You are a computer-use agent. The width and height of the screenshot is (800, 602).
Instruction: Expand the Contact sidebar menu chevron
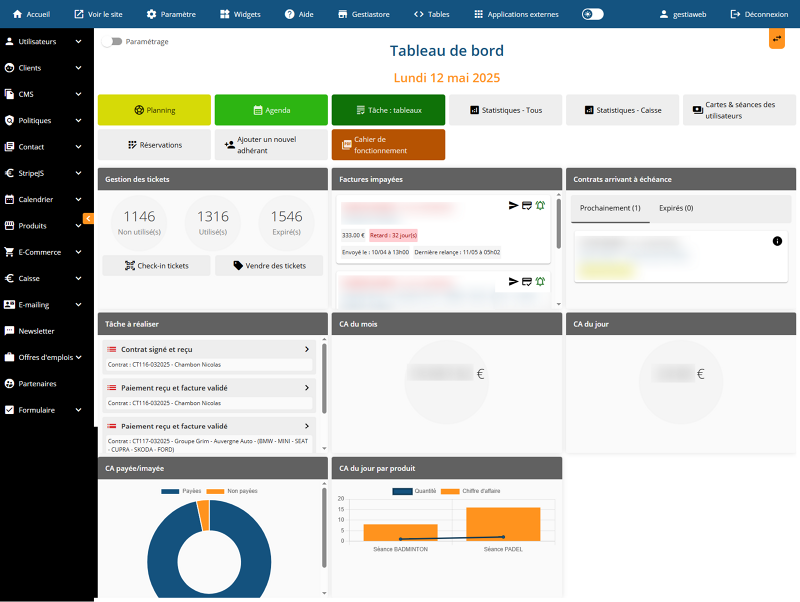click(78, 147)
